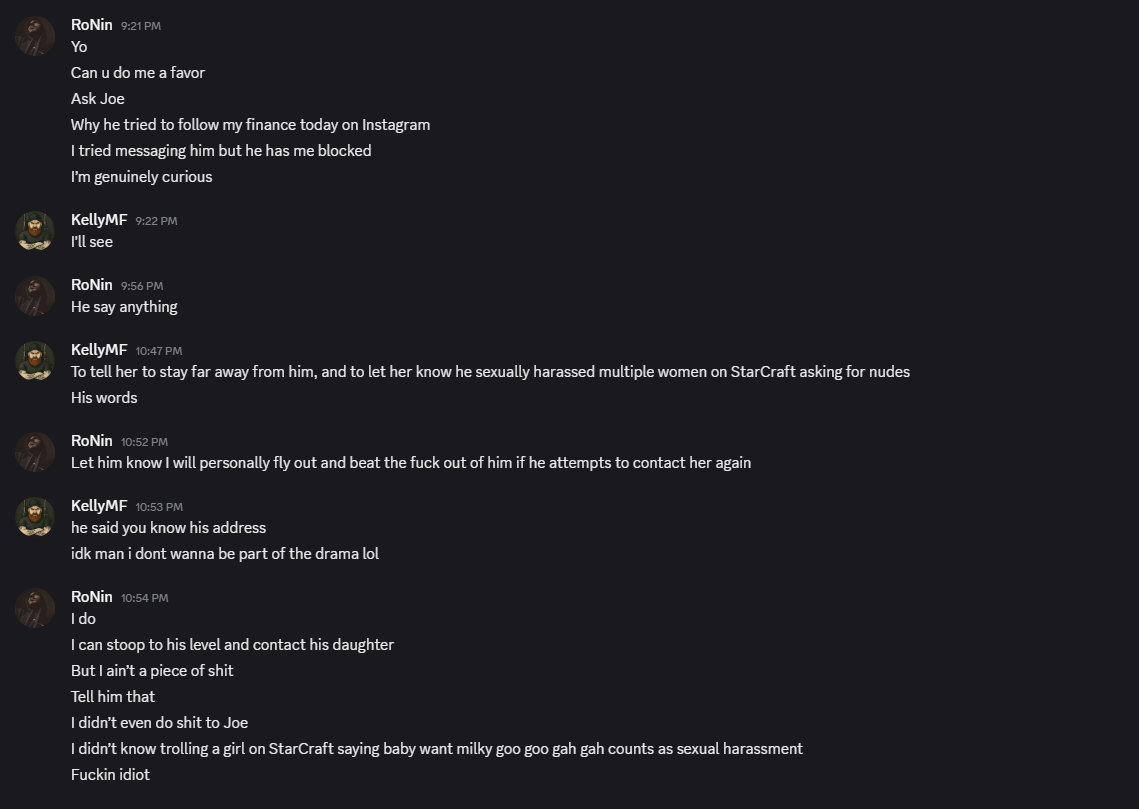Image resolution: width=1139 pixels, height=809 pixels.
Task: Click RoNin's avatar beside the 9:21 PM message
Action: 35,36
